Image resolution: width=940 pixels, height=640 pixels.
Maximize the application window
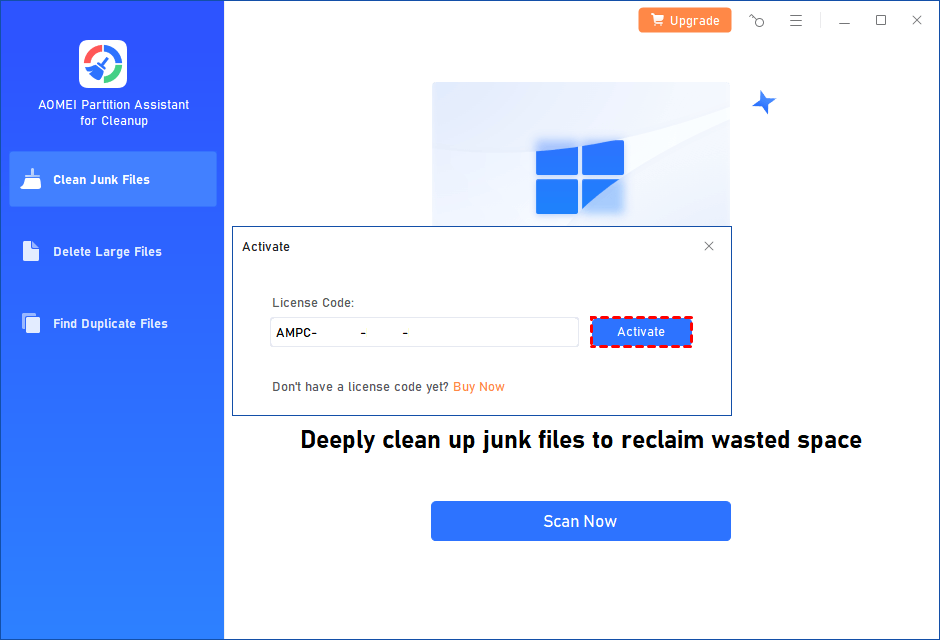(x=881, y=20)
